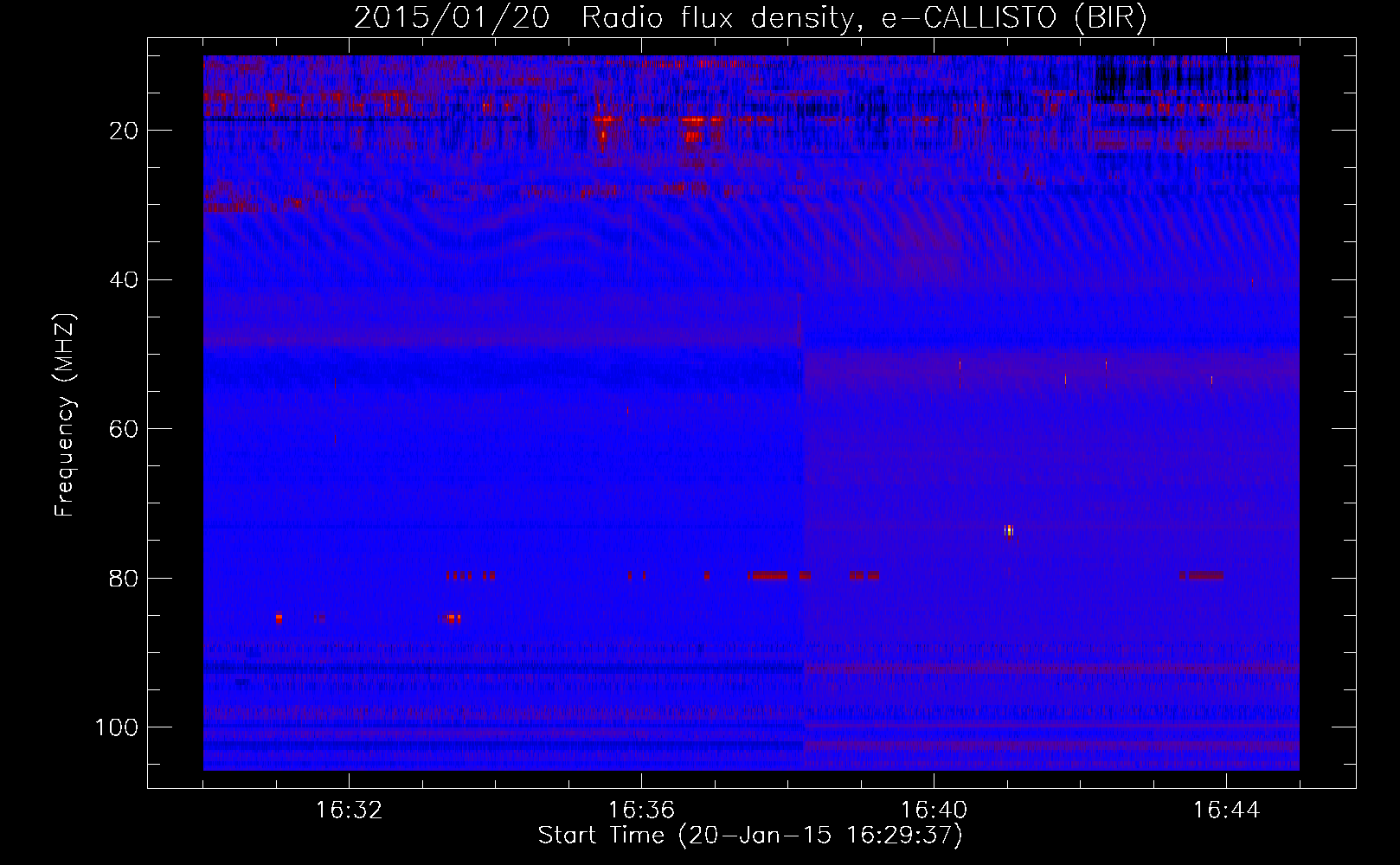Click the plot title '2015/01/20 Radio flux density, e-CALLISTO (BIR)'
The image size is (1400, 865).
750,17
